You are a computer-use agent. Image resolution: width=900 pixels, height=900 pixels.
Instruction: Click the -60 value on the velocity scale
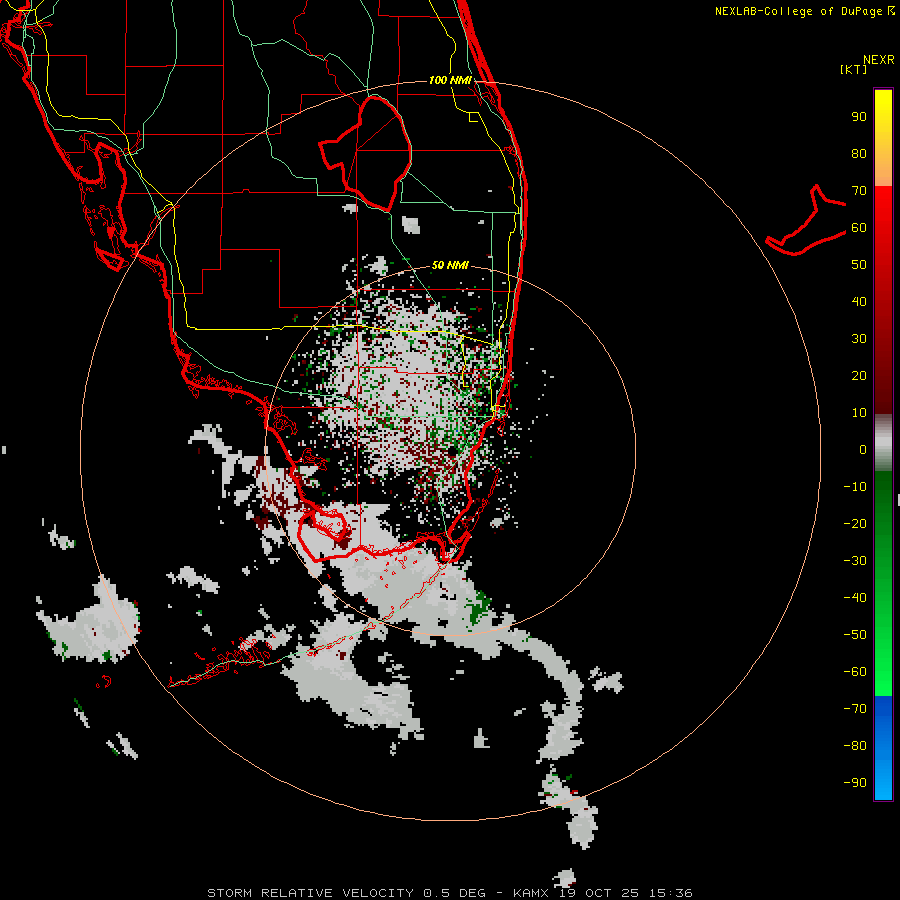click(855, 672)
